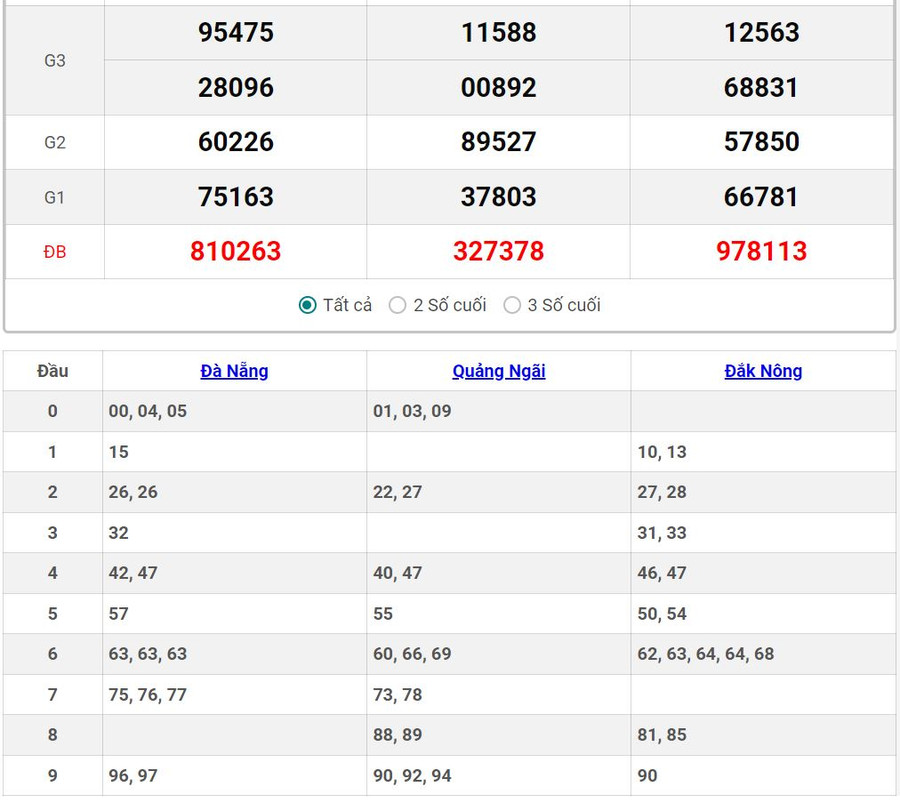Select the cell showing "90, 92, 94"
The width and height of the screenshot is (900, 802).
click(412, 775)
